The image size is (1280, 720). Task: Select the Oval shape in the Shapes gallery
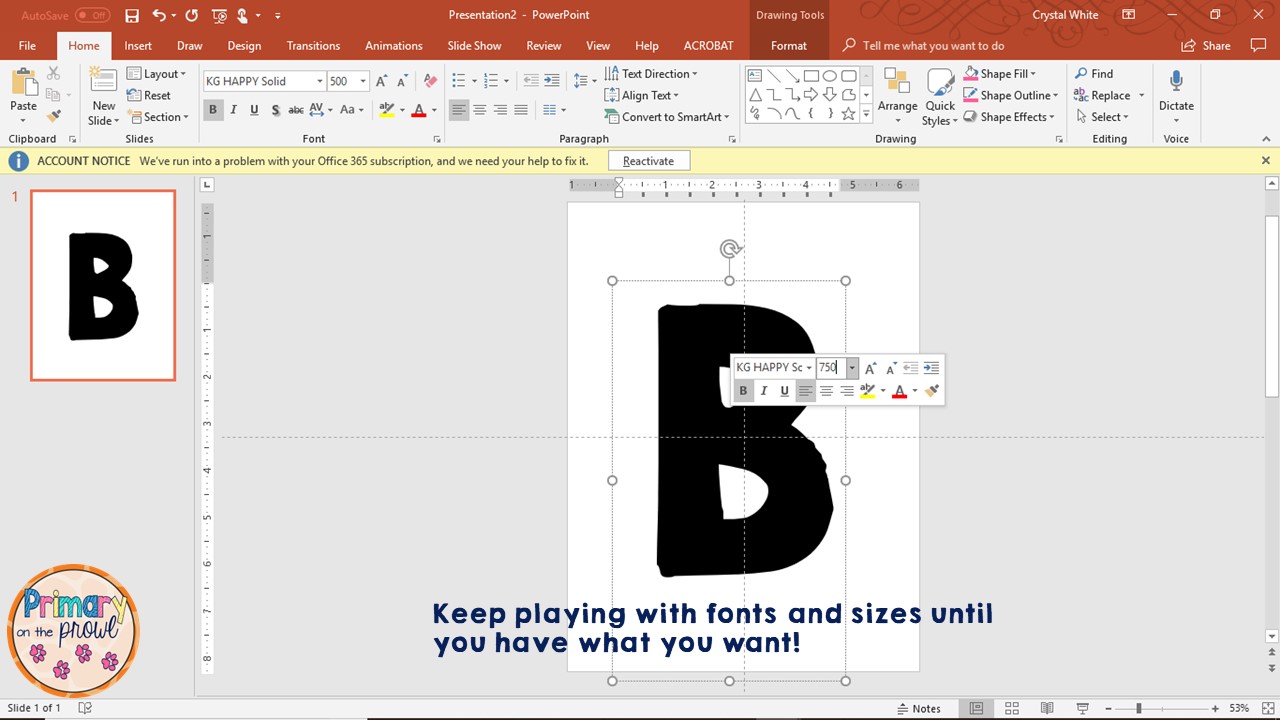pyautogui.click(x=828, y=74)
